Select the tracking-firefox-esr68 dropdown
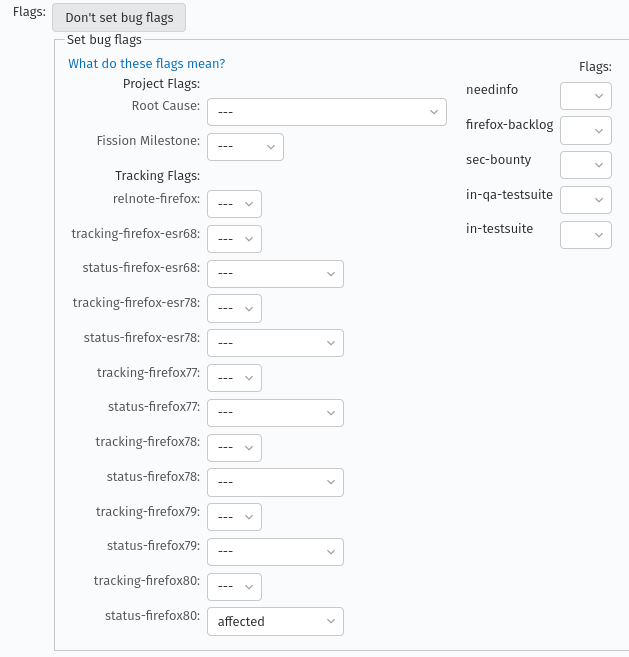629x657 pixels. click(234, 239)
